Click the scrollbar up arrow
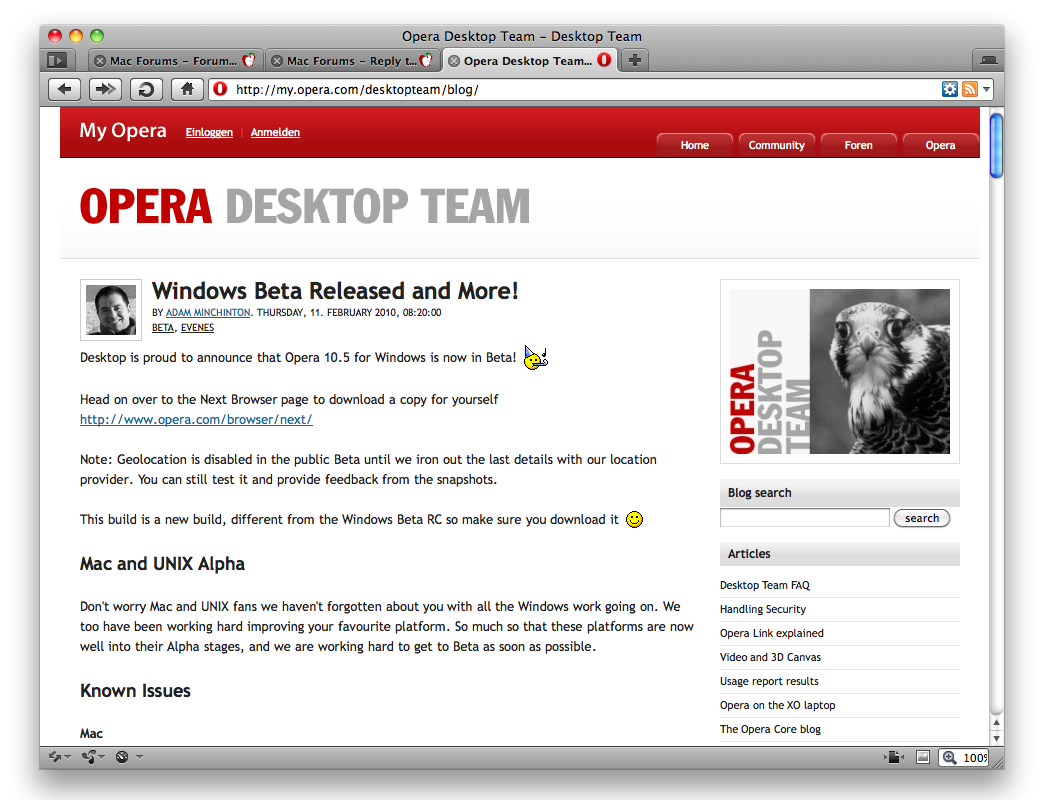This screenshot has width=1044, height=800. click(x=996, y=722)
